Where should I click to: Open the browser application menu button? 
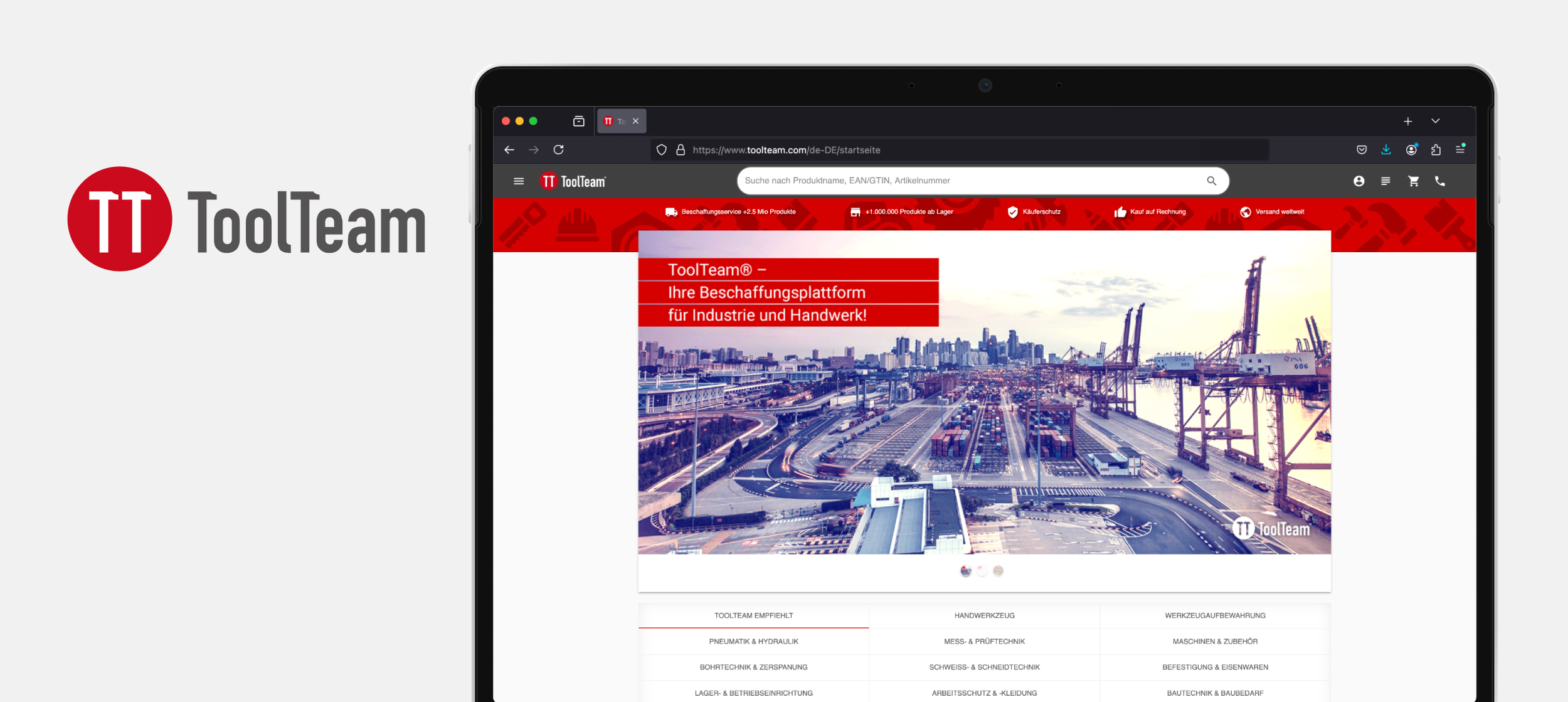pos(1460,150)
